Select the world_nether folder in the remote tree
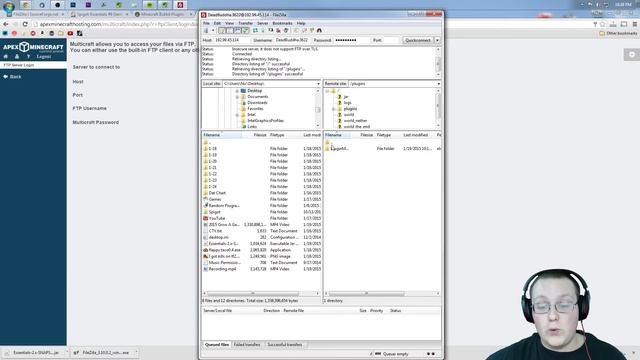Viewport: 640px width, 360px height. pyautogui.click(x=355, y=121)
